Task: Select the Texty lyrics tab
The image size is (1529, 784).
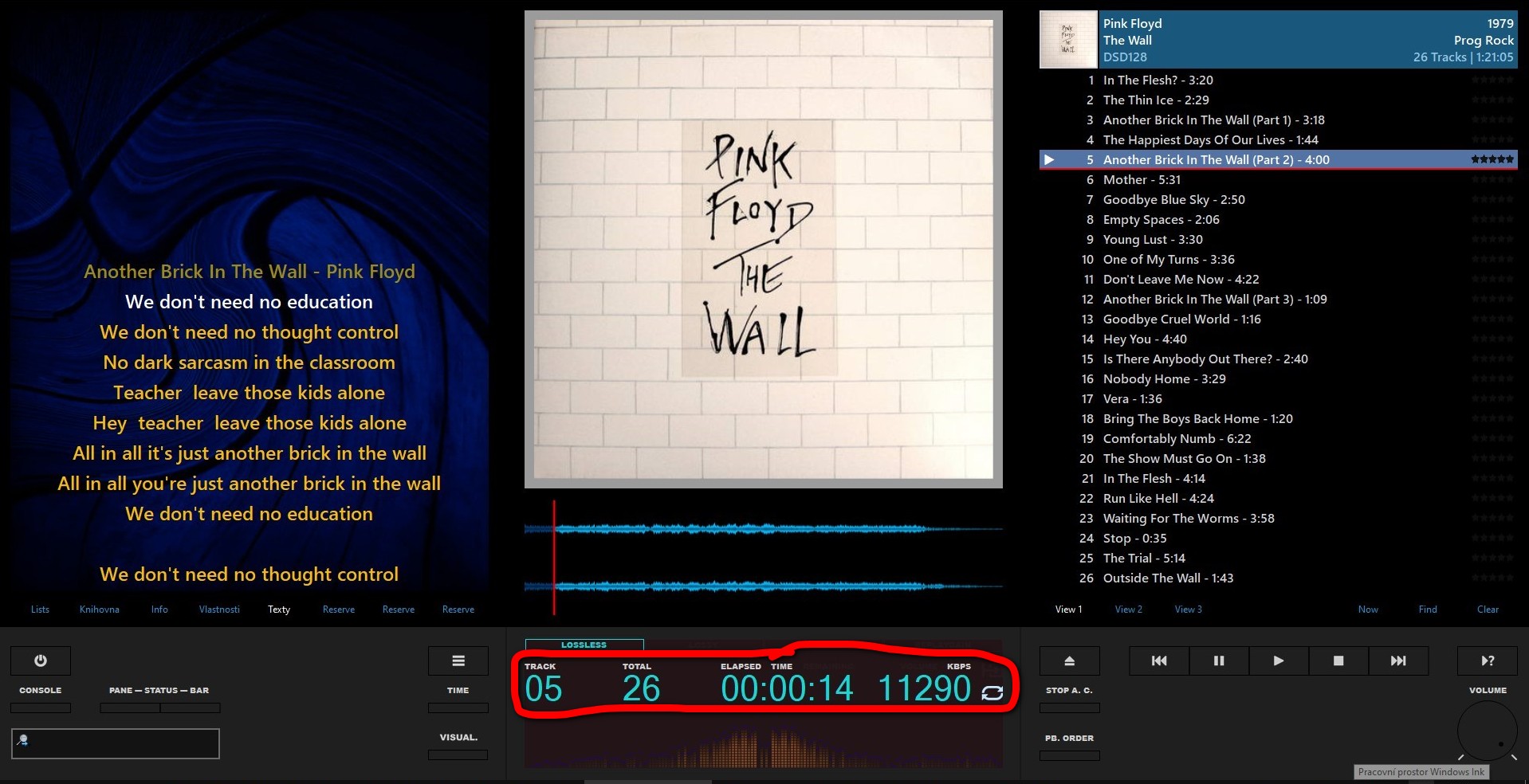Action: 279,610
